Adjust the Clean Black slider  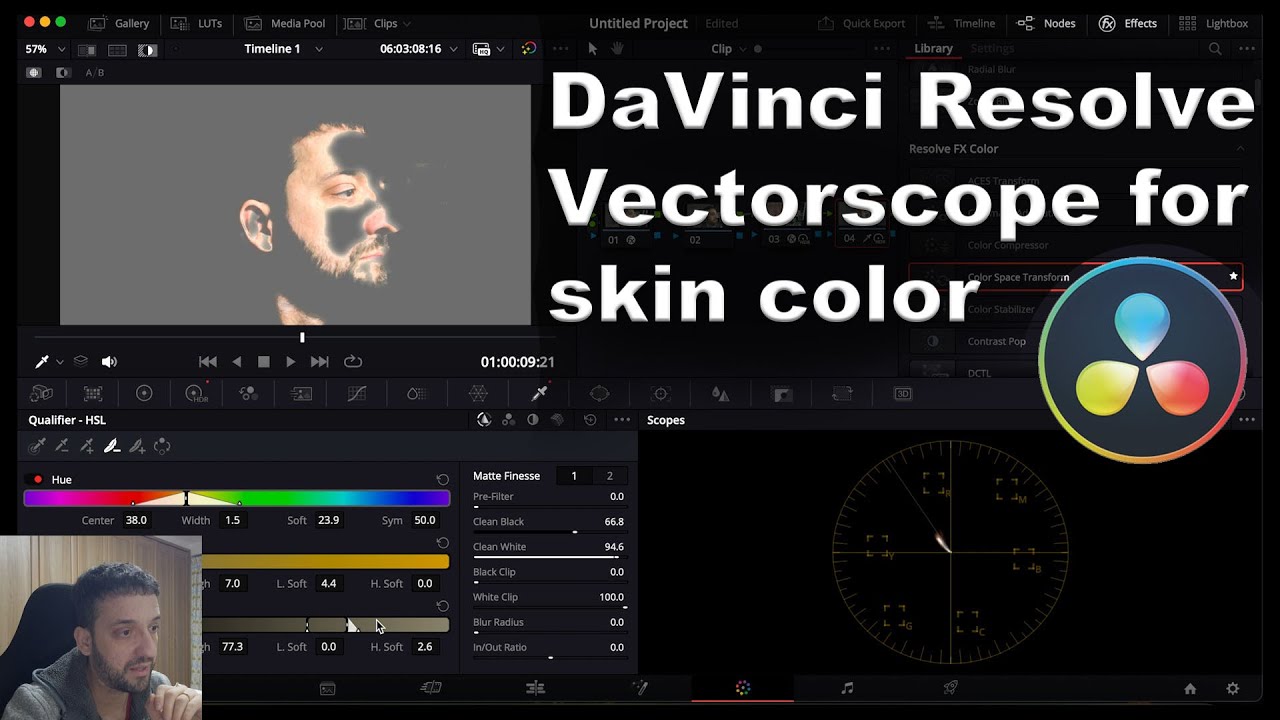tap(549, 532)
